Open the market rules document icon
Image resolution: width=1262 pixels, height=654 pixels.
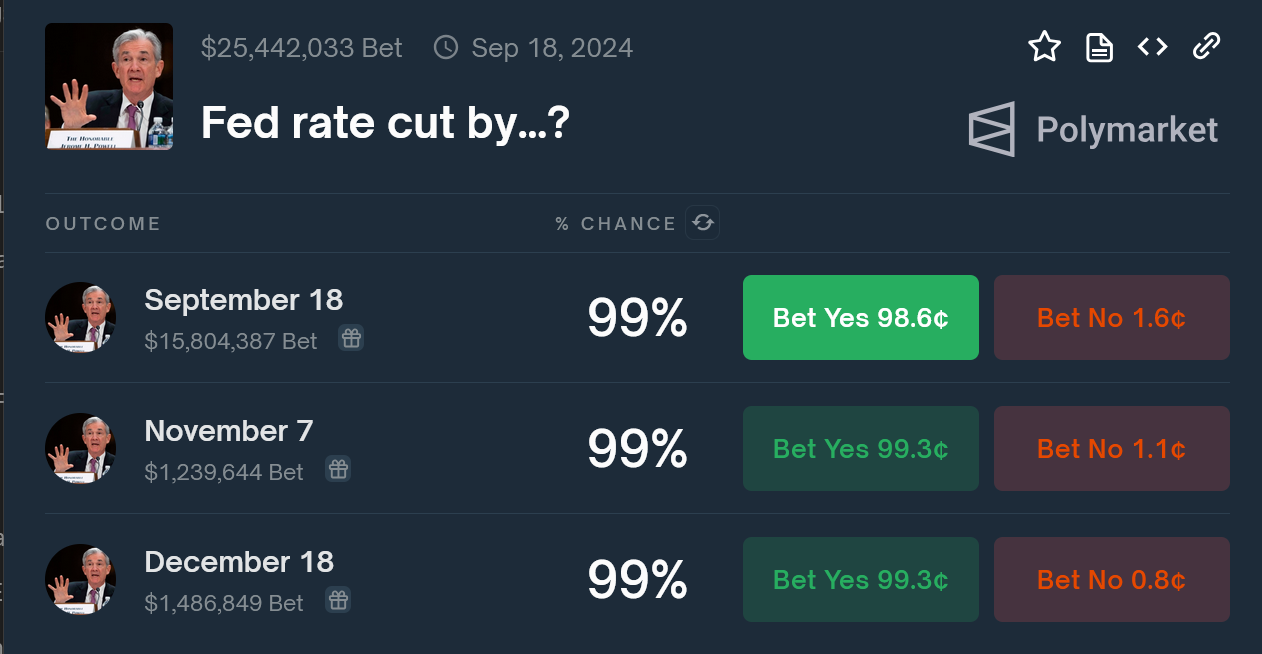(1098, 46)
